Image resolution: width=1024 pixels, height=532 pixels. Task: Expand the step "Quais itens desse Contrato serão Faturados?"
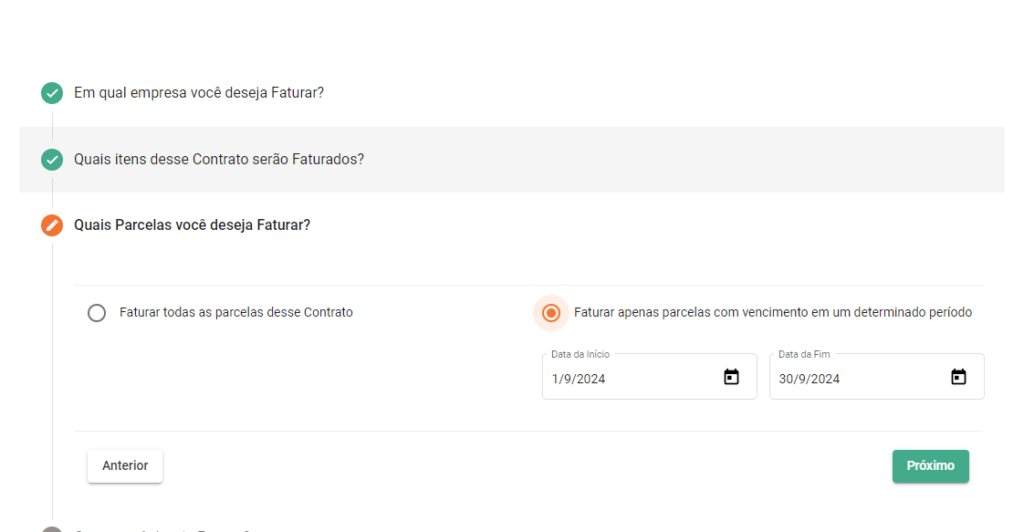(219, 160)
